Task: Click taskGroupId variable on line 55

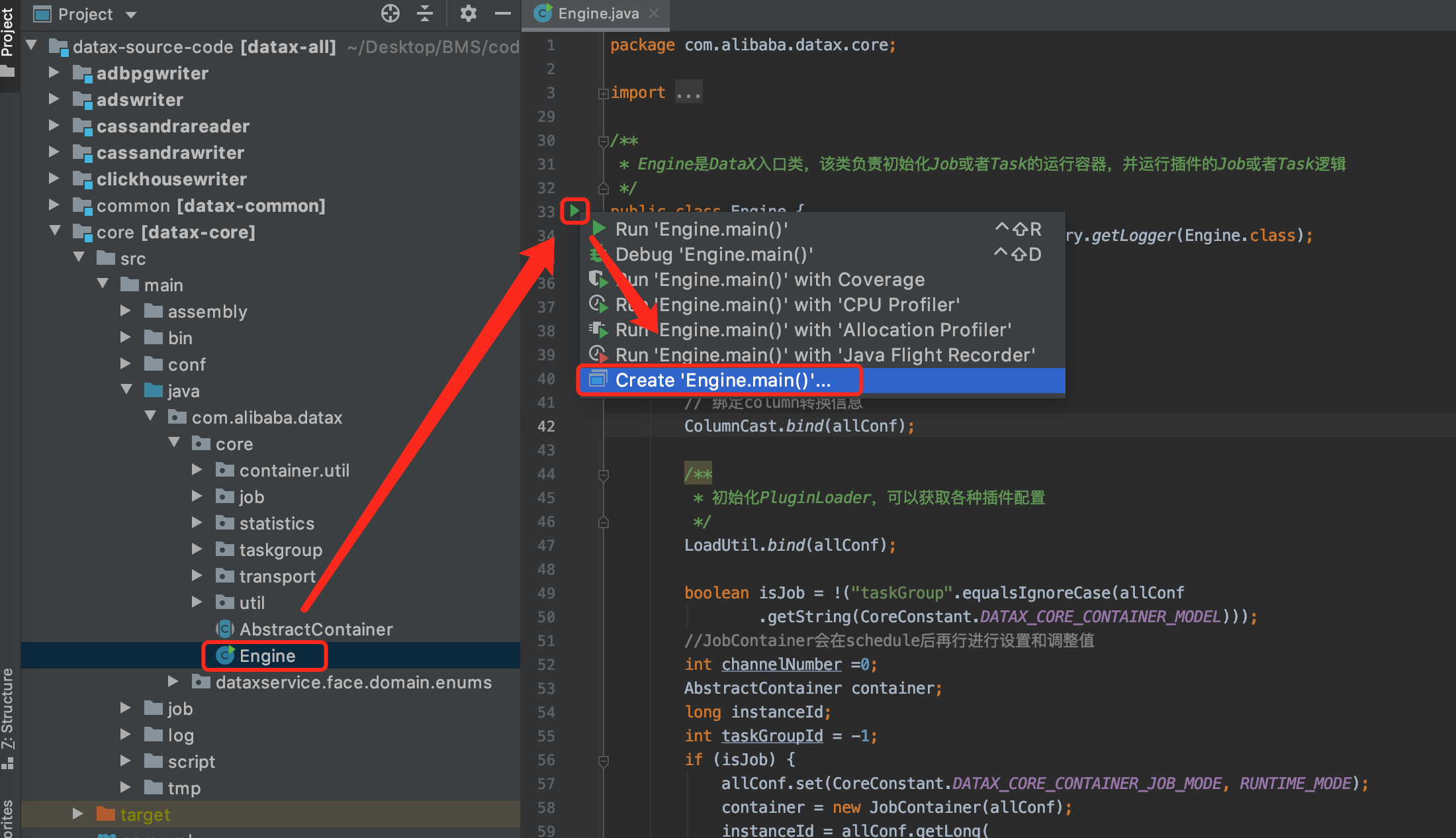Action: tap(772, 735)
